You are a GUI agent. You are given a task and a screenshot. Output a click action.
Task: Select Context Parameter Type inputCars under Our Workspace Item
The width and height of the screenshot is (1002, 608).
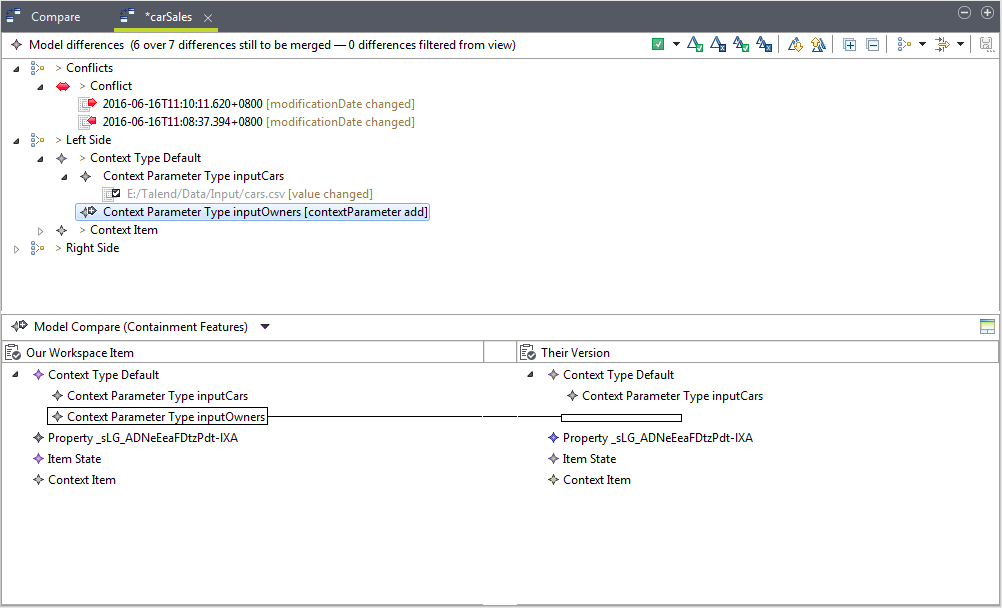[160, 395]
